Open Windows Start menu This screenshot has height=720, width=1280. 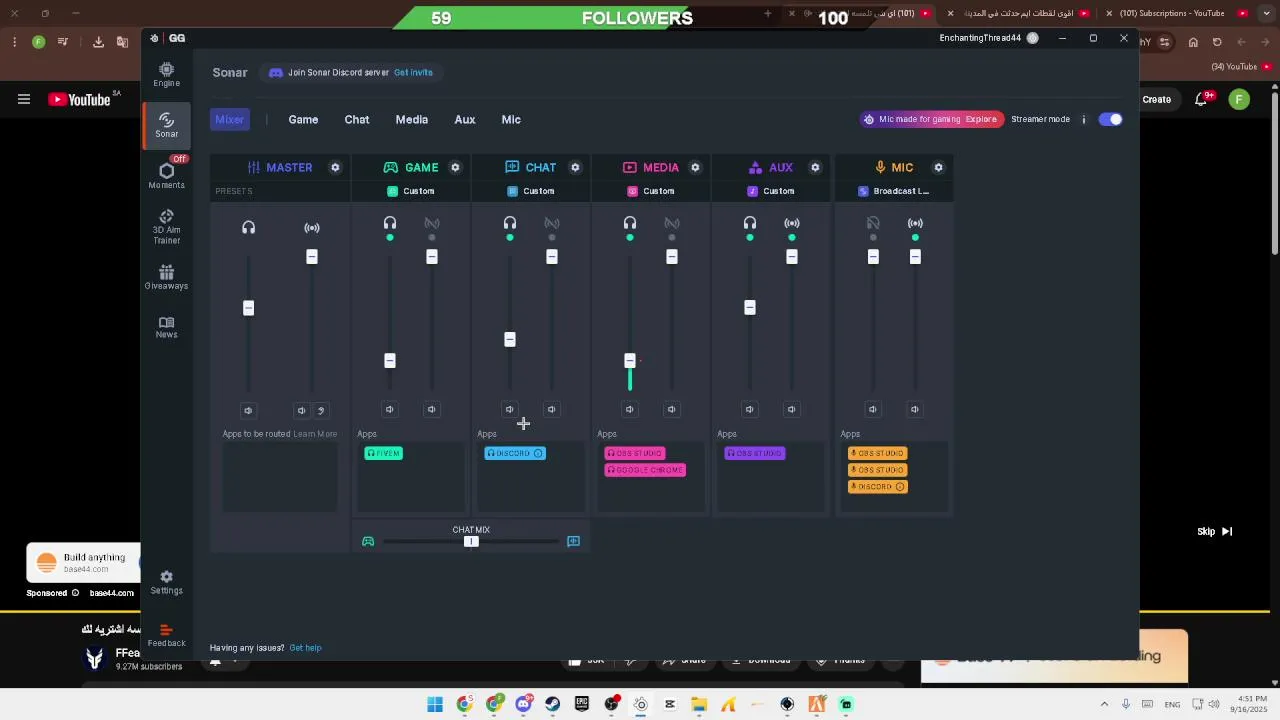click(x=435, y=704)
